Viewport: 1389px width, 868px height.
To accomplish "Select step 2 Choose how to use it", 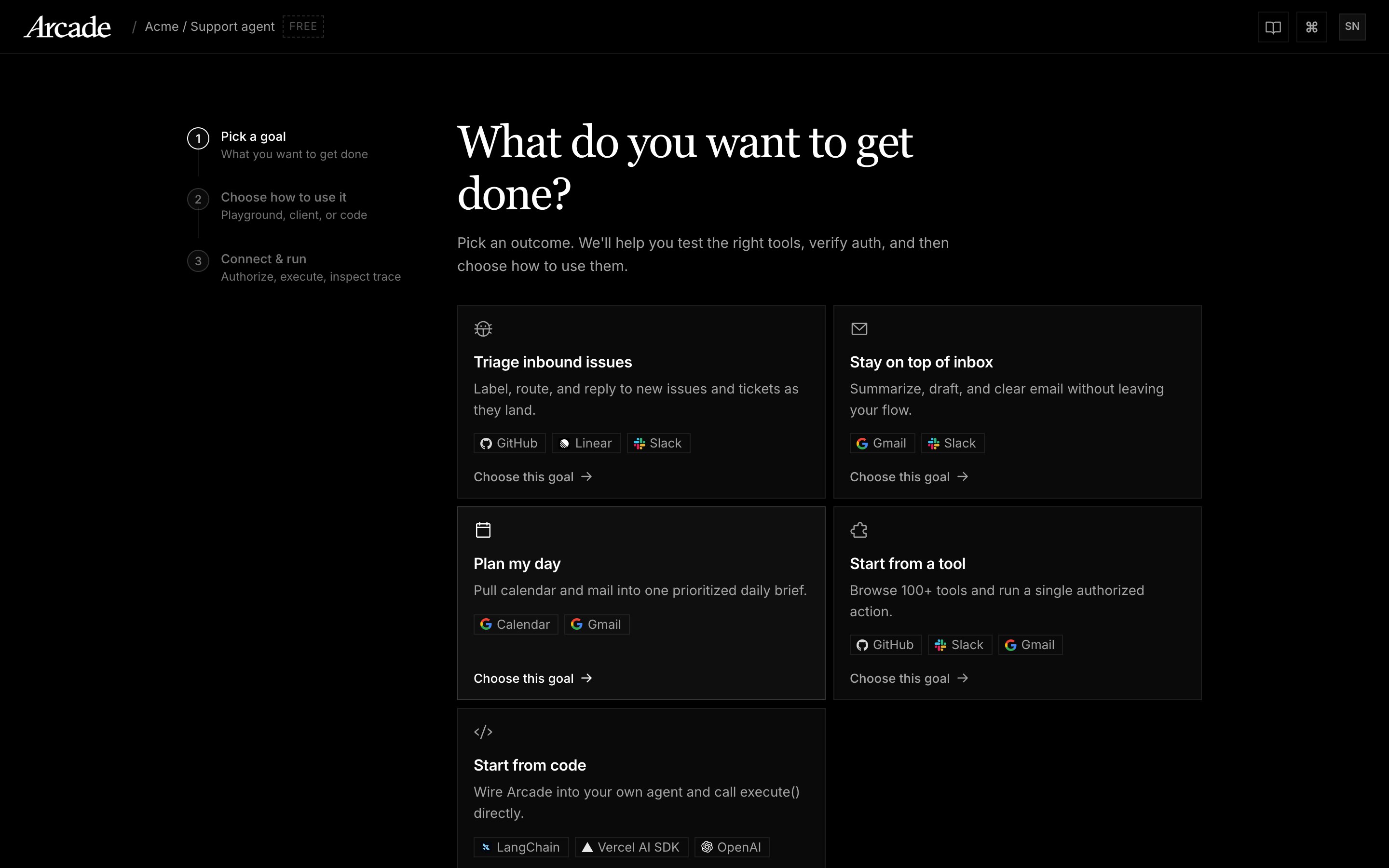I will 278,205.
